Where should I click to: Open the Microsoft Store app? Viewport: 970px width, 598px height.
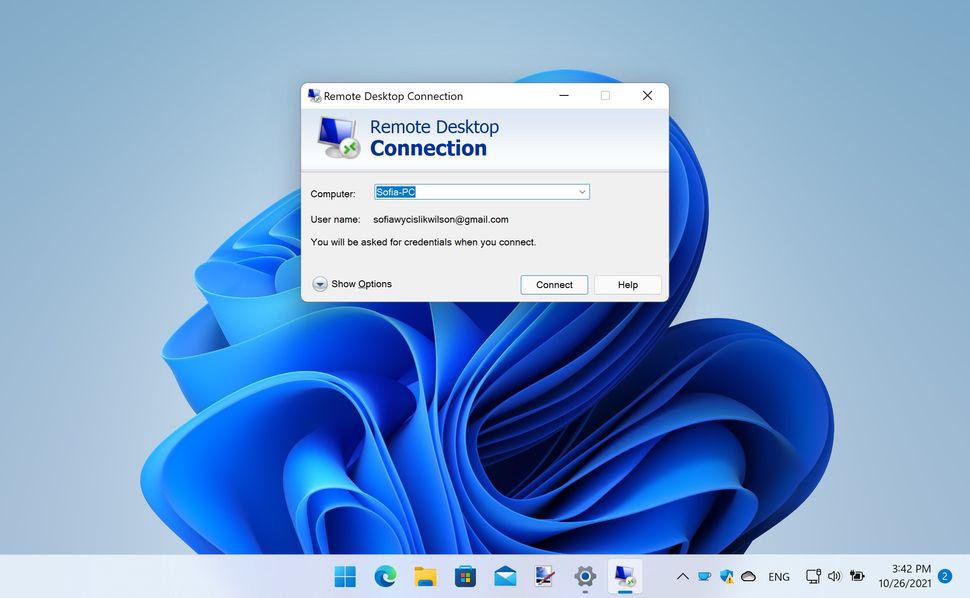point(464,576)
